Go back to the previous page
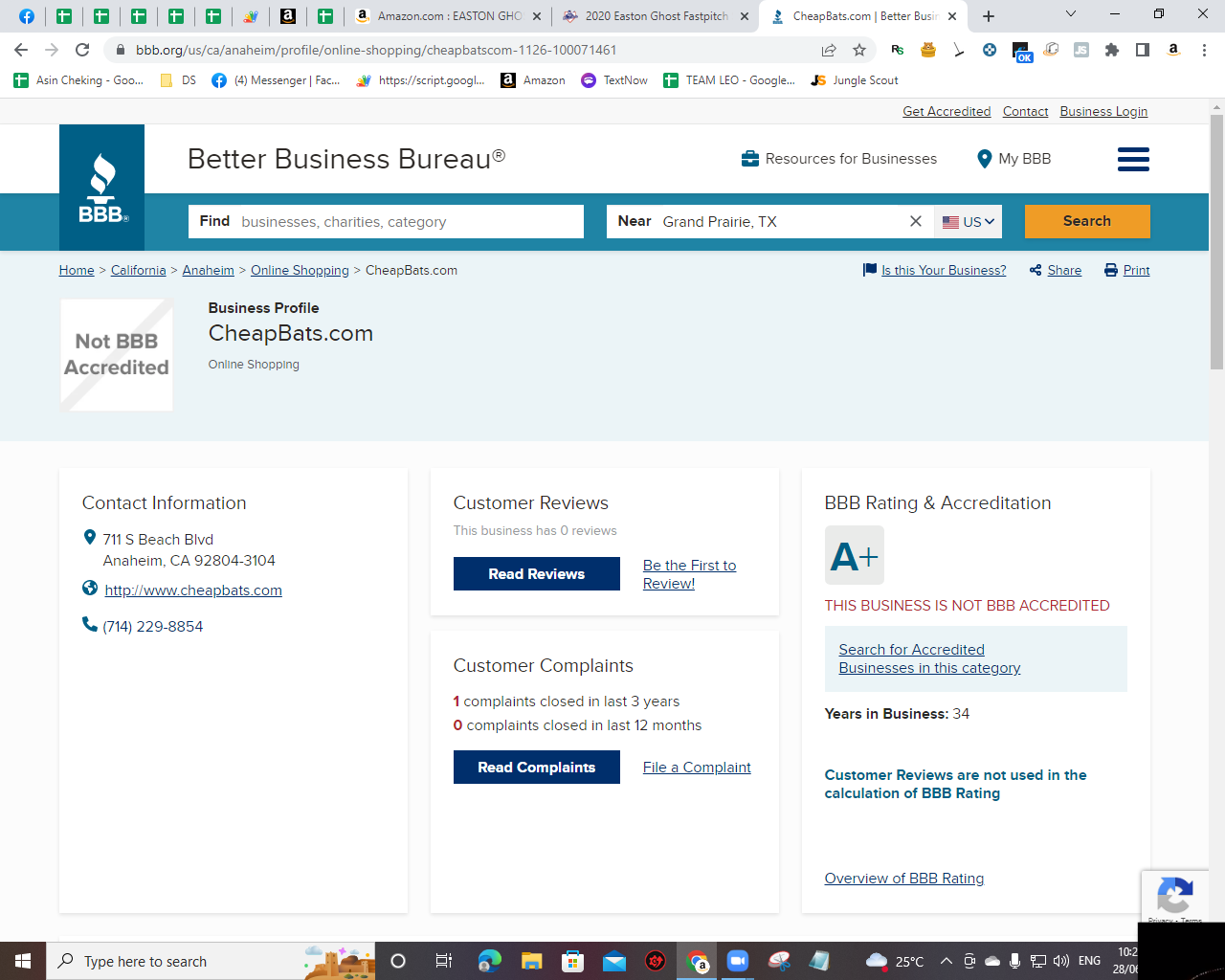 [x=21, y=50]
